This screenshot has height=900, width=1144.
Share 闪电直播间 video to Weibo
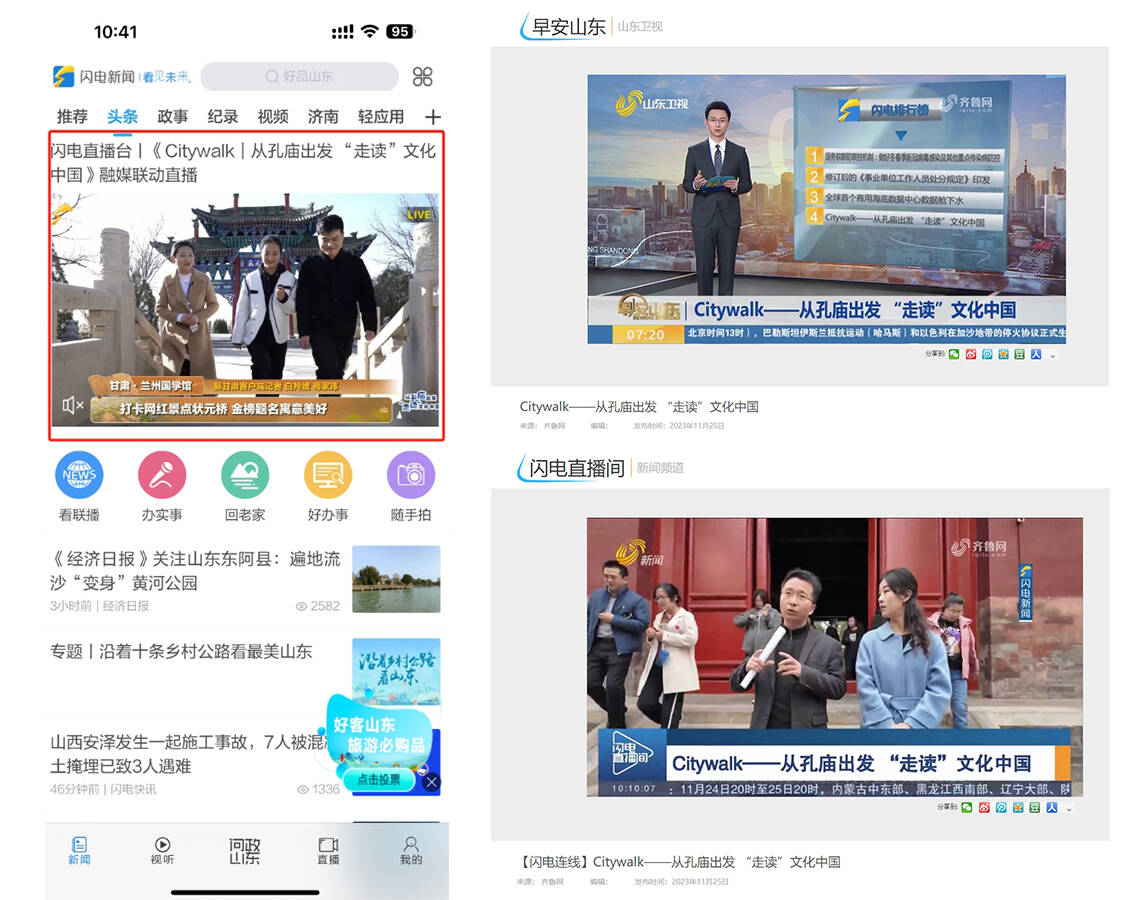[984, 807]
